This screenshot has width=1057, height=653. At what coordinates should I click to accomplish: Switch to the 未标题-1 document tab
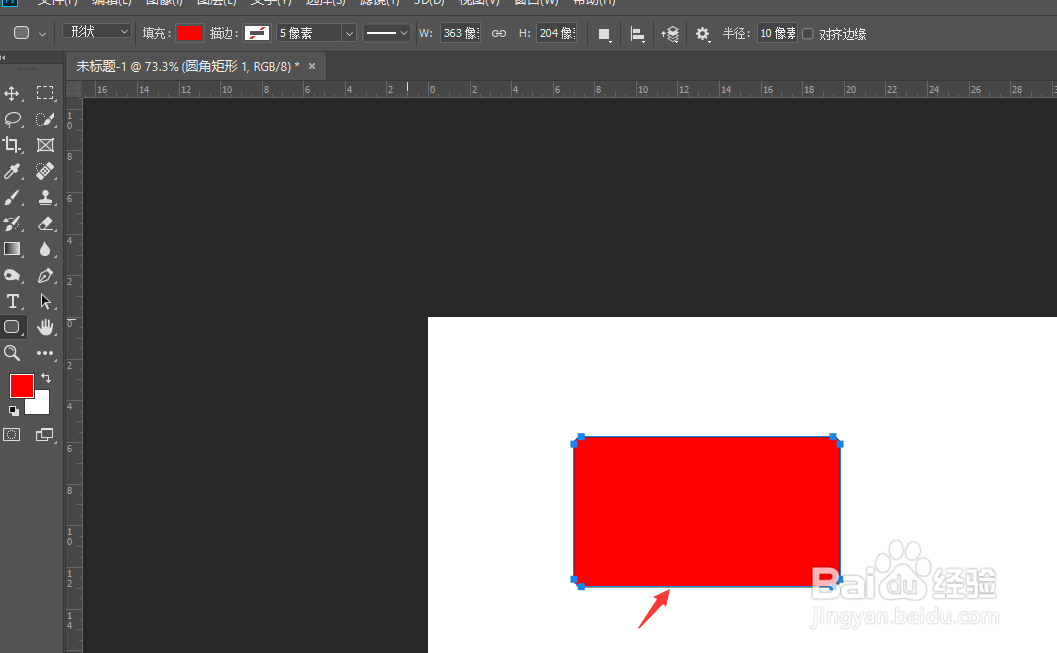pyautogui.click(x=187, y=67)
